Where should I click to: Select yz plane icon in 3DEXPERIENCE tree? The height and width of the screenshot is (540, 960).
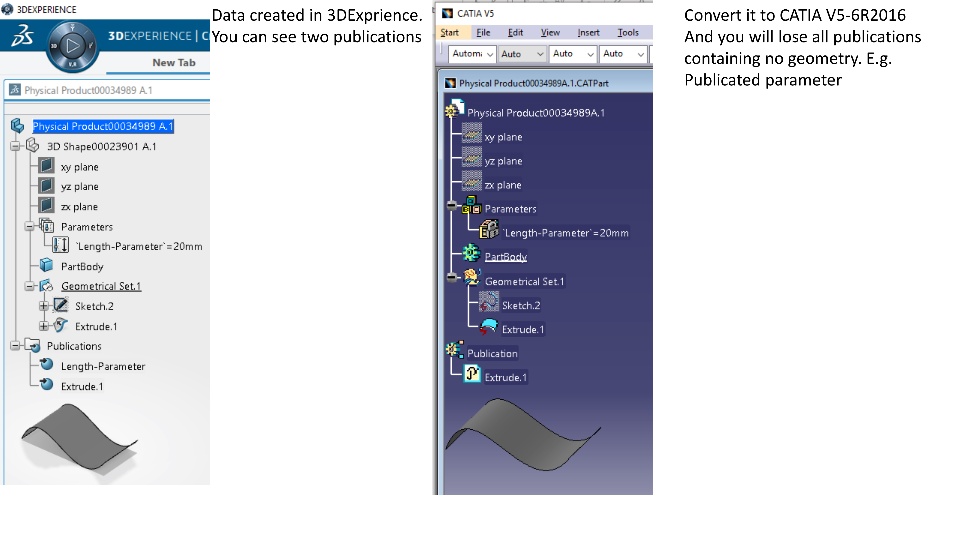46,186
